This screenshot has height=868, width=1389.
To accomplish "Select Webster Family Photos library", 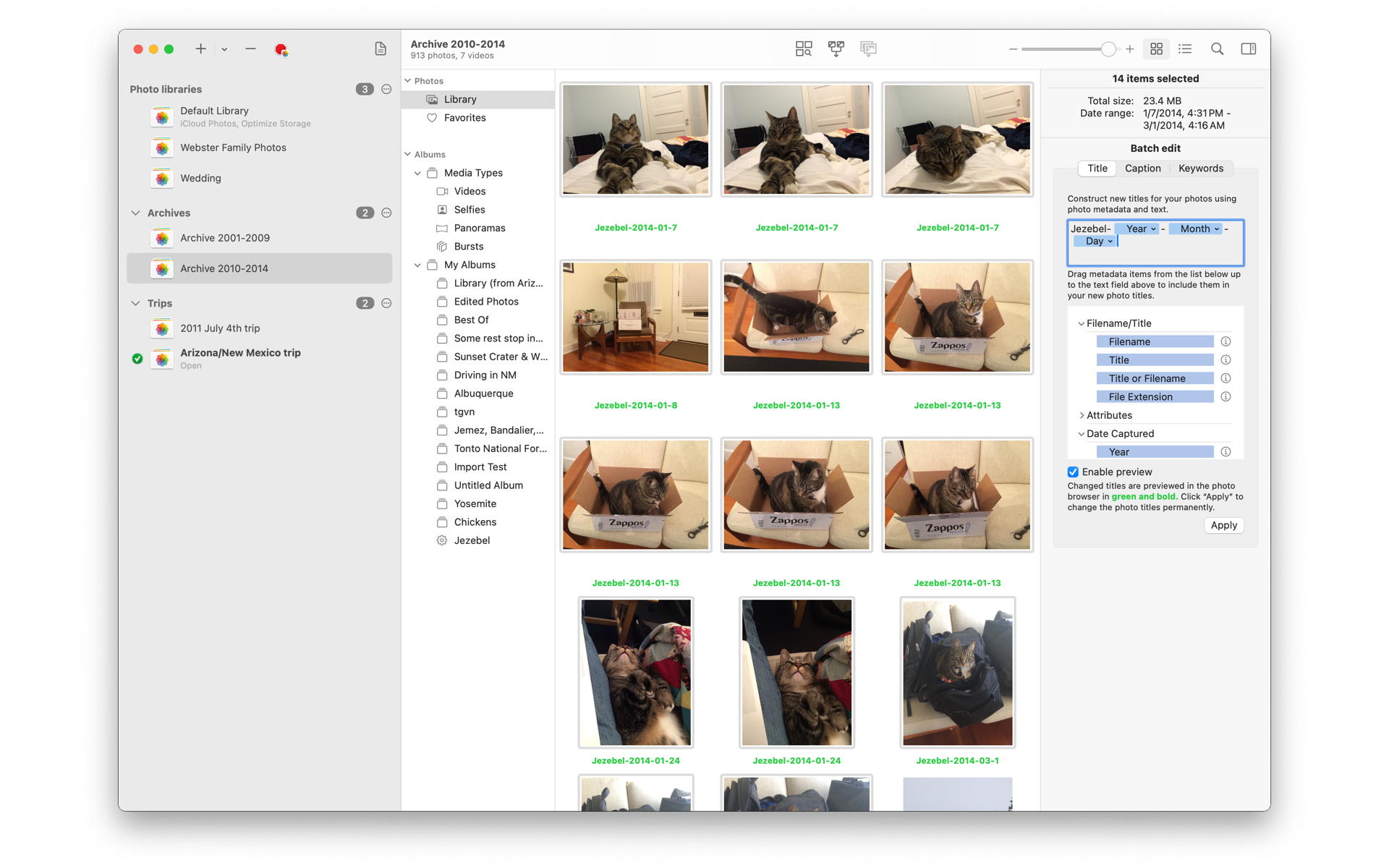I will point(259,148).
